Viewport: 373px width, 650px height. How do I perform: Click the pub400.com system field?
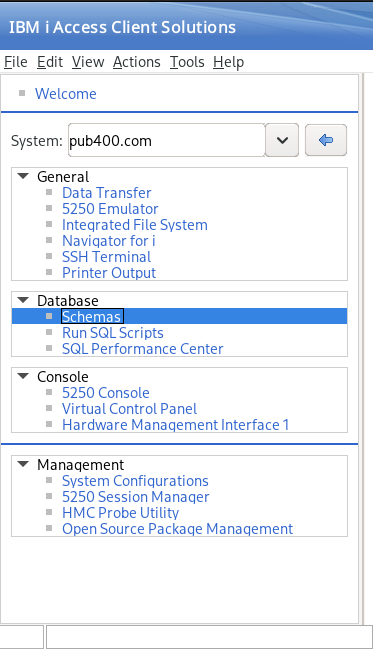click(x=167, y=140)
